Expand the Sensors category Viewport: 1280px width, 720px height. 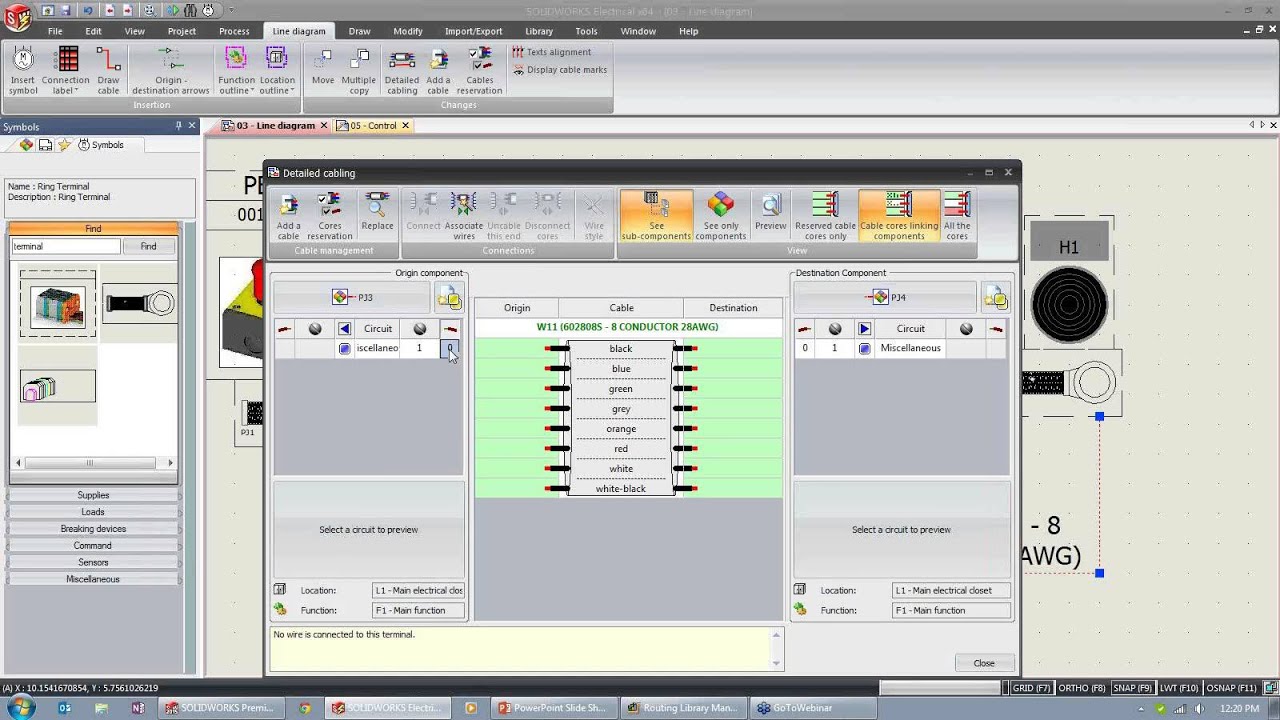(93, 563)
